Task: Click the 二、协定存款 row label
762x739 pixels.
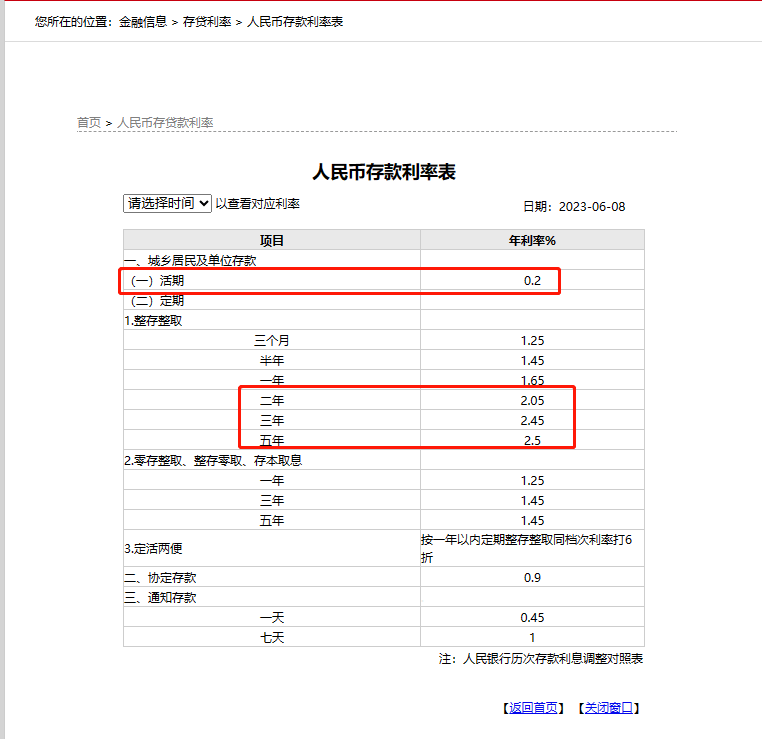Action: point(160,578)
